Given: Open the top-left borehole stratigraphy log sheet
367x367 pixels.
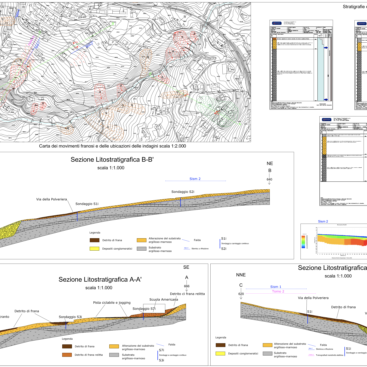Looking at the screenshot, I should [301, 65].
